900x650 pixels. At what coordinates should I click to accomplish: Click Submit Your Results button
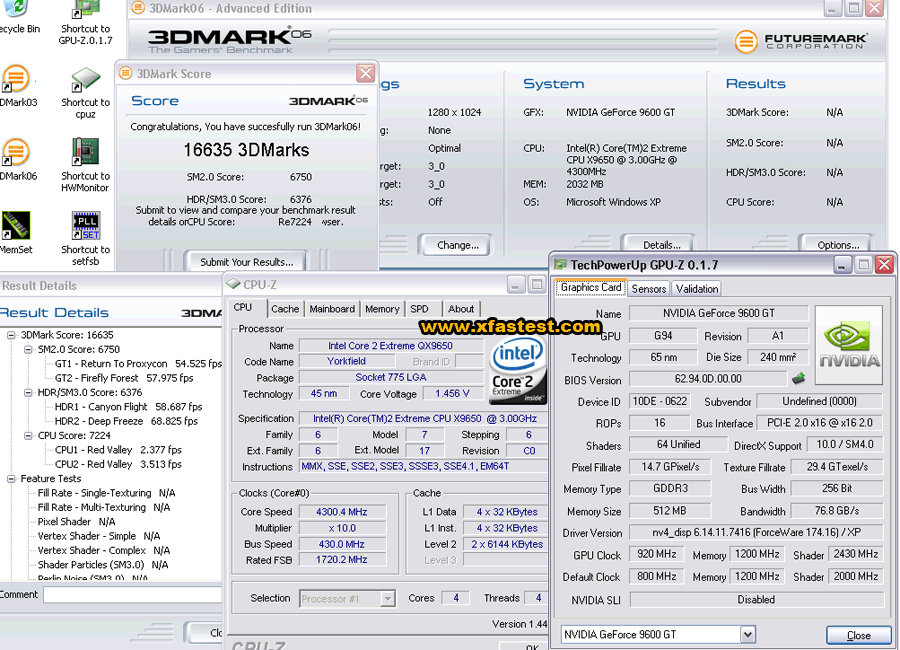click(x=246, y=262)
